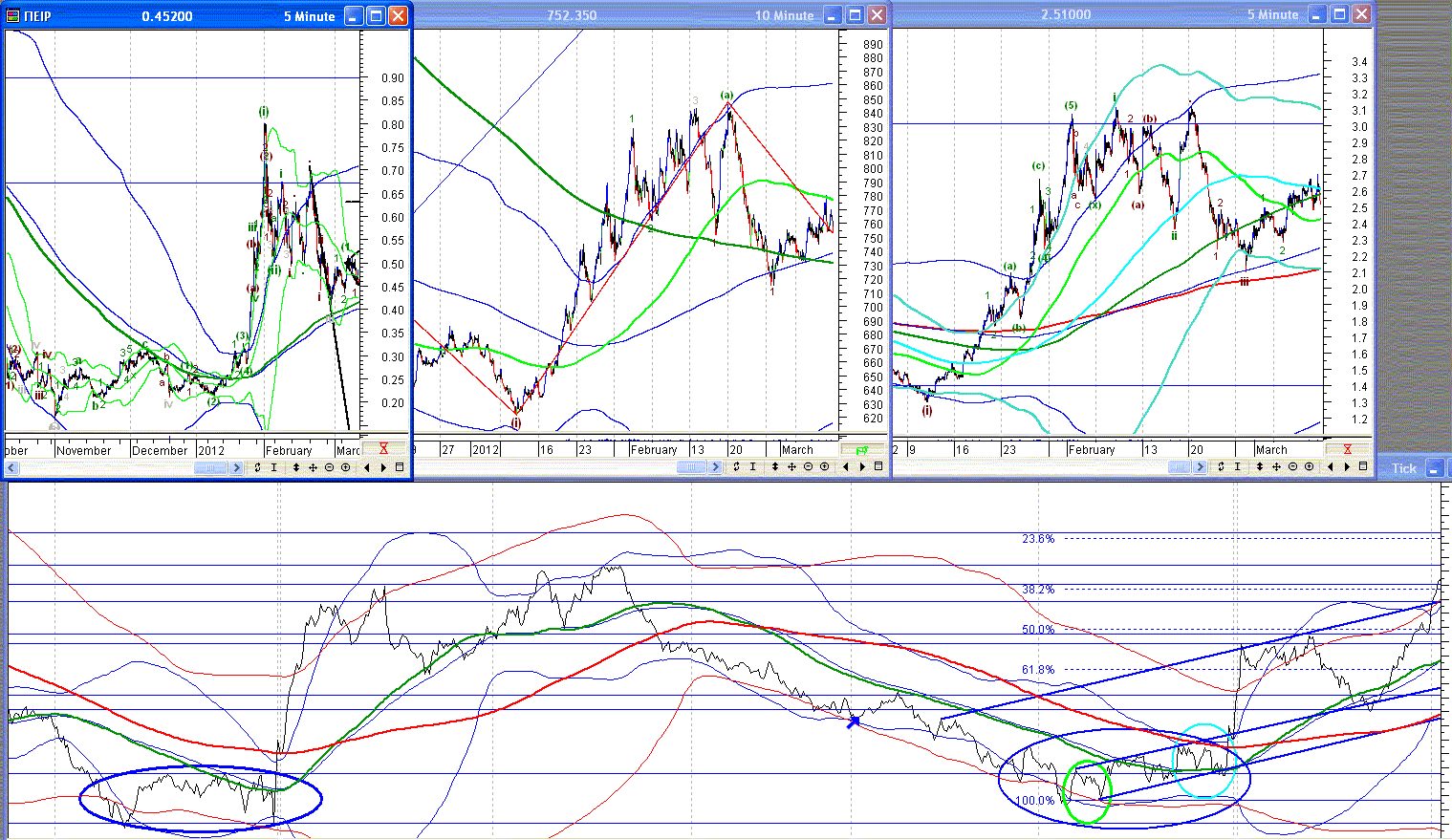Step forward with the right triangle in the ΠΕΙΡ chart

pos(383,467)
